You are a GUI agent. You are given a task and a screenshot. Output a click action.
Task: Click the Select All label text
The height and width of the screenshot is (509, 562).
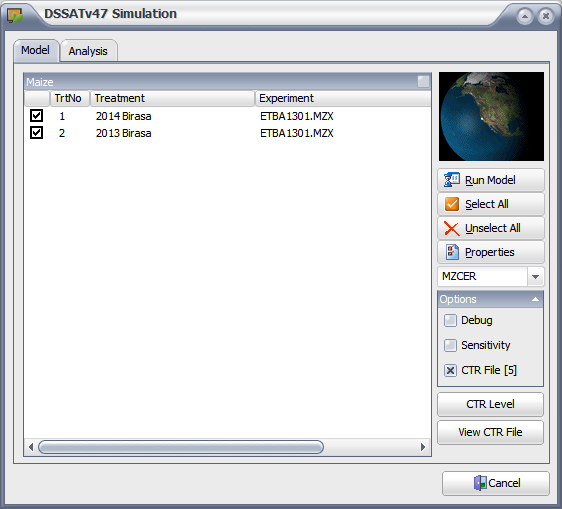(x=487, y=204)
